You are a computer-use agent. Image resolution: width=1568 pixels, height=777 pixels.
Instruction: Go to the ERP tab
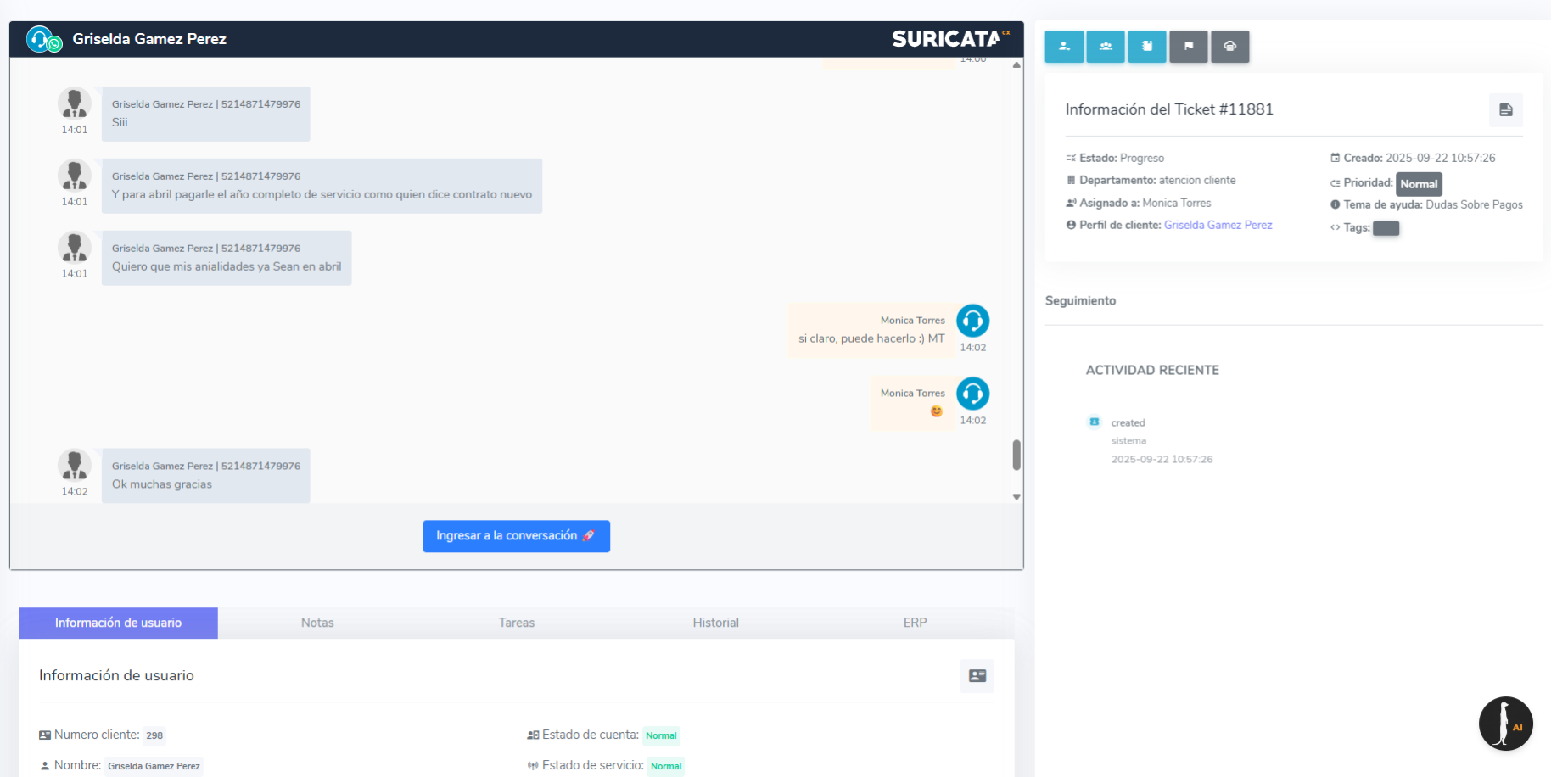click(x=915, y=623)
